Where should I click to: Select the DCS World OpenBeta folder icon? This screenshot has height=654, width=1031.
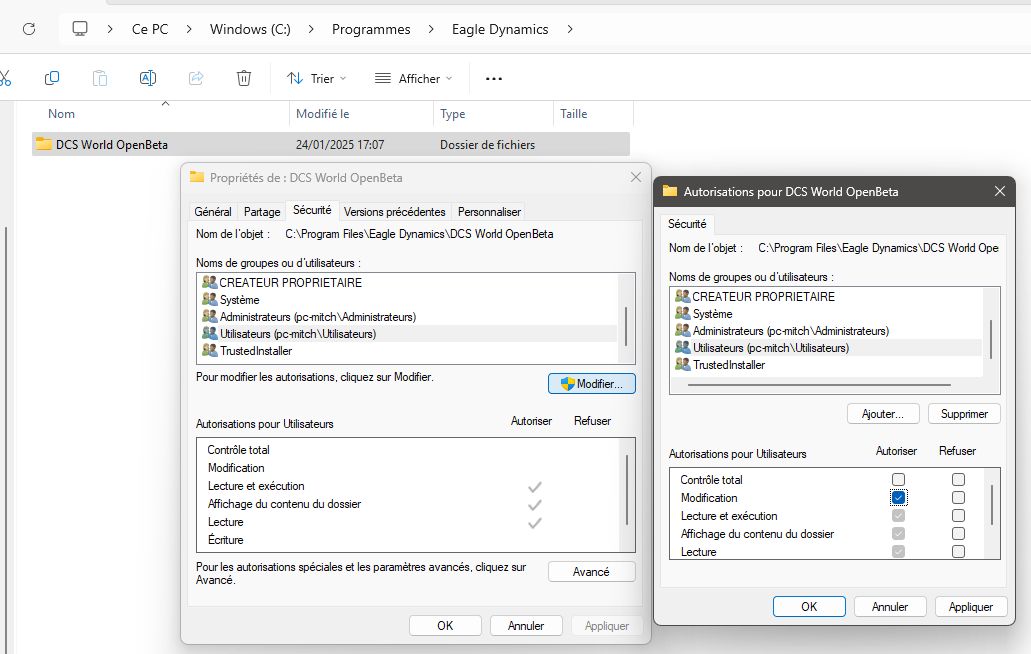[x=43, y=144]
